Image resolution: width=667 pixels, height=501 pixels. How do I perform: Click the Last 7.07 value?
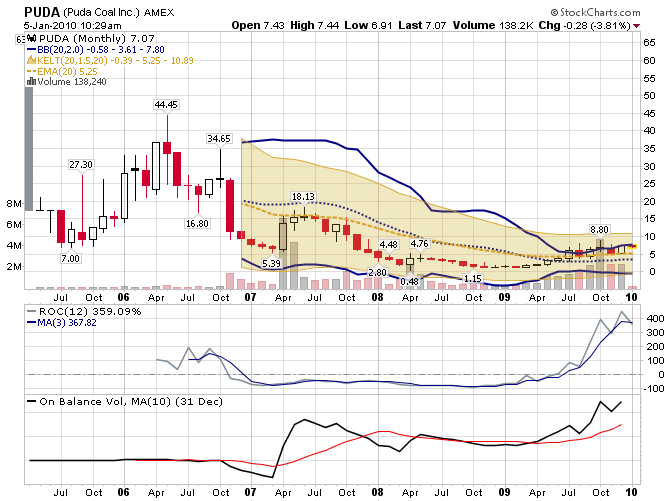(422, 26)
